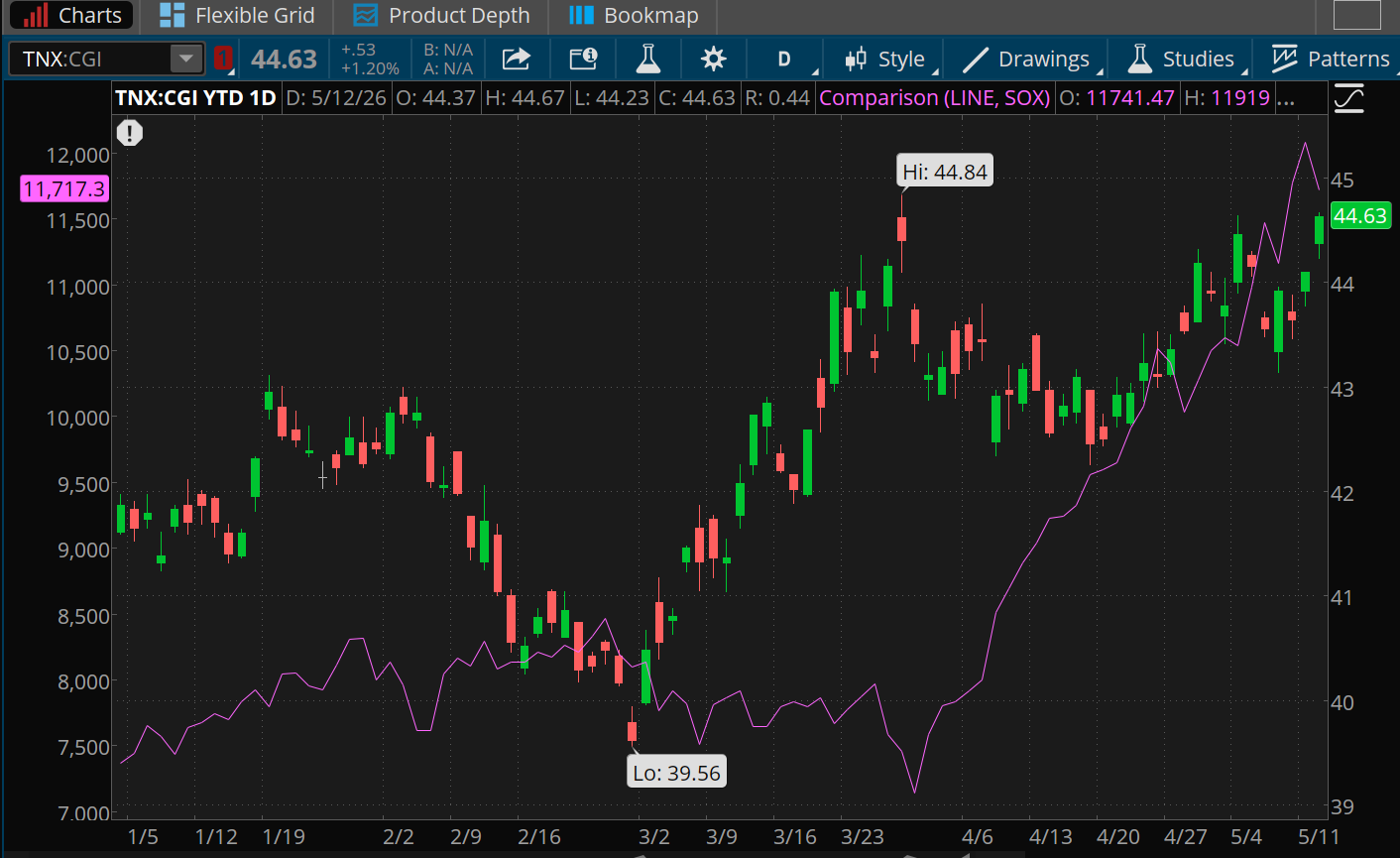The image size is (1400, 858).
Task: Click the share chart arrow icon
Action: pyautogui.click(x=517, y=59)
